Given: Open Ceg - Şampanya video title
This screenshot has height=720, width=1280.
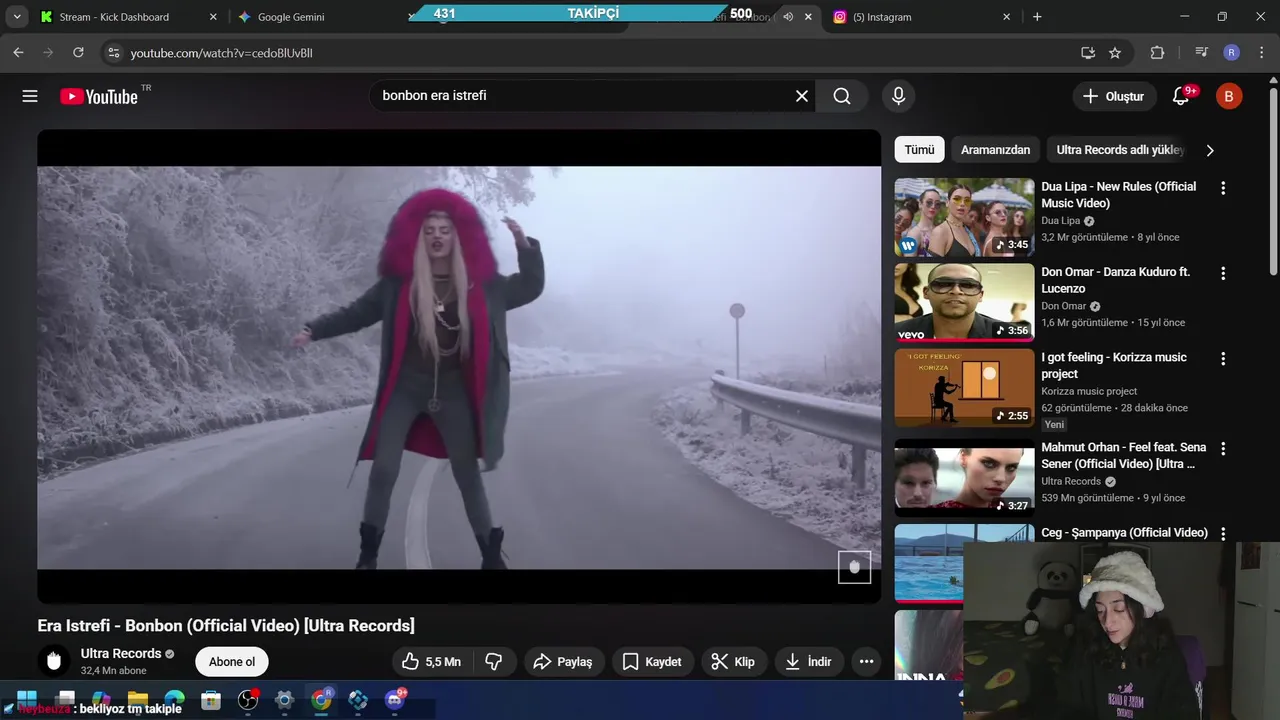Looking at the screenshot, I should tap(1124, 533).
